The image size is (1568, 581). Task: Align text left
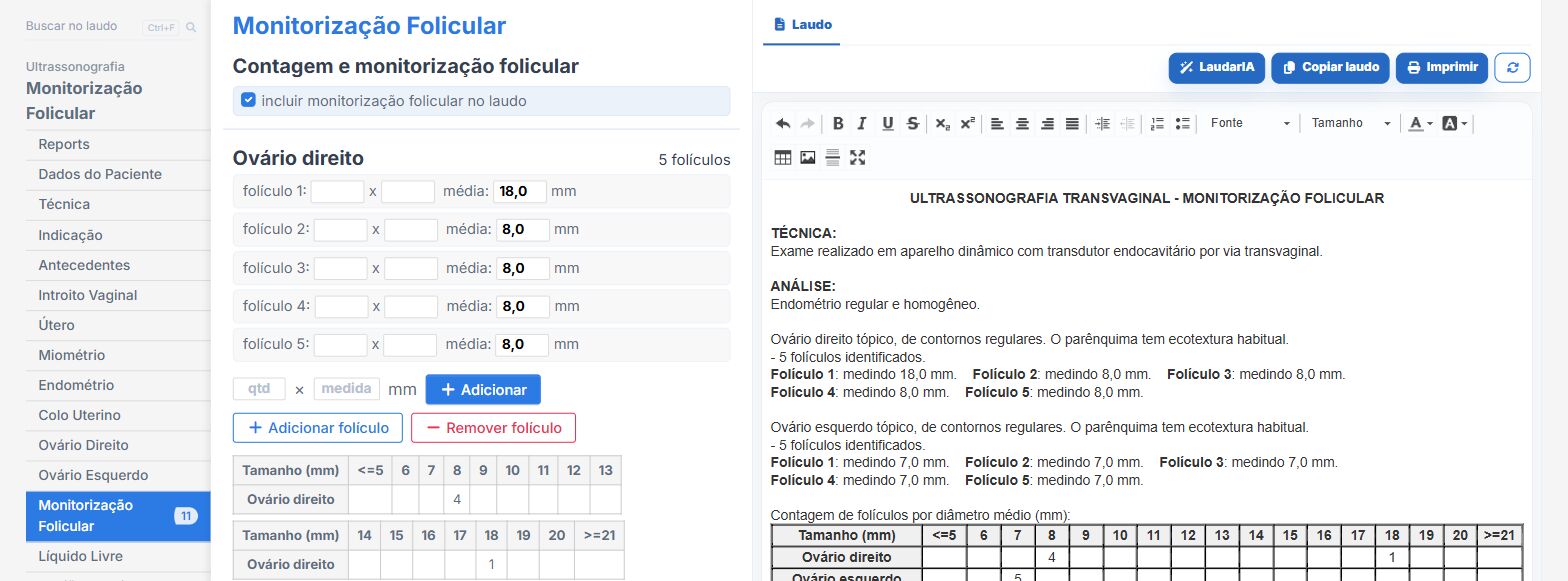tap(997, 124)
